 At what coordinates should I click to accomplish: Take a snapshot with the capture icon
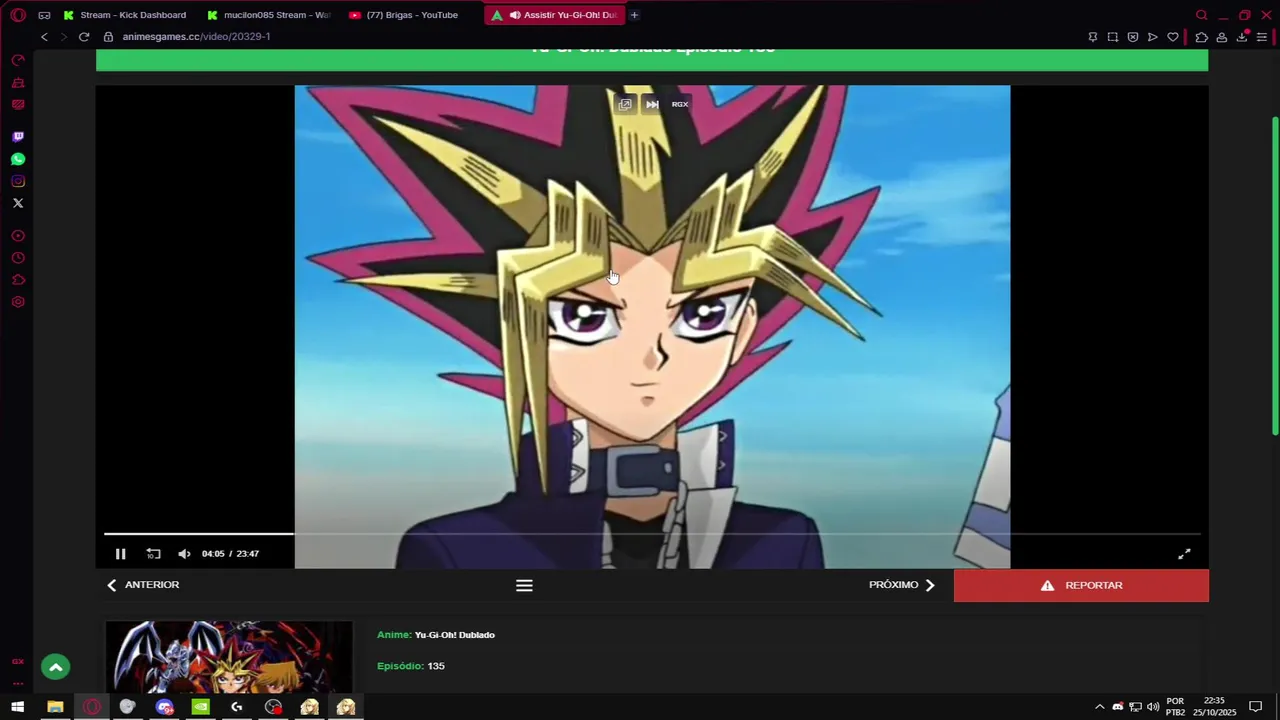[1112, 37]
